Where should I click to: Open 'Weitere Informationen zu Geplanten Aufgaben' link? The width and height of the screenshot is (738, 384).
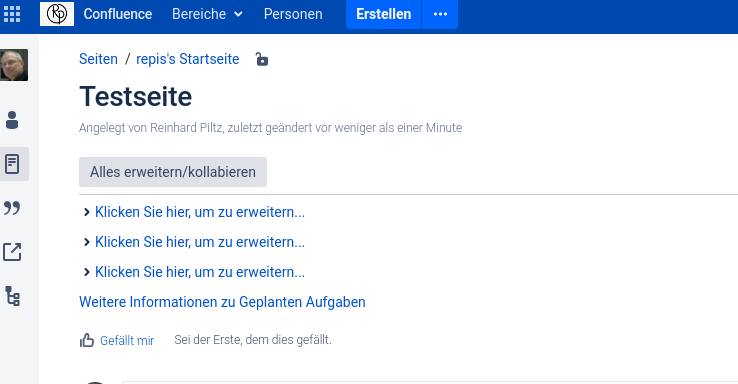(x=222, y=302)
